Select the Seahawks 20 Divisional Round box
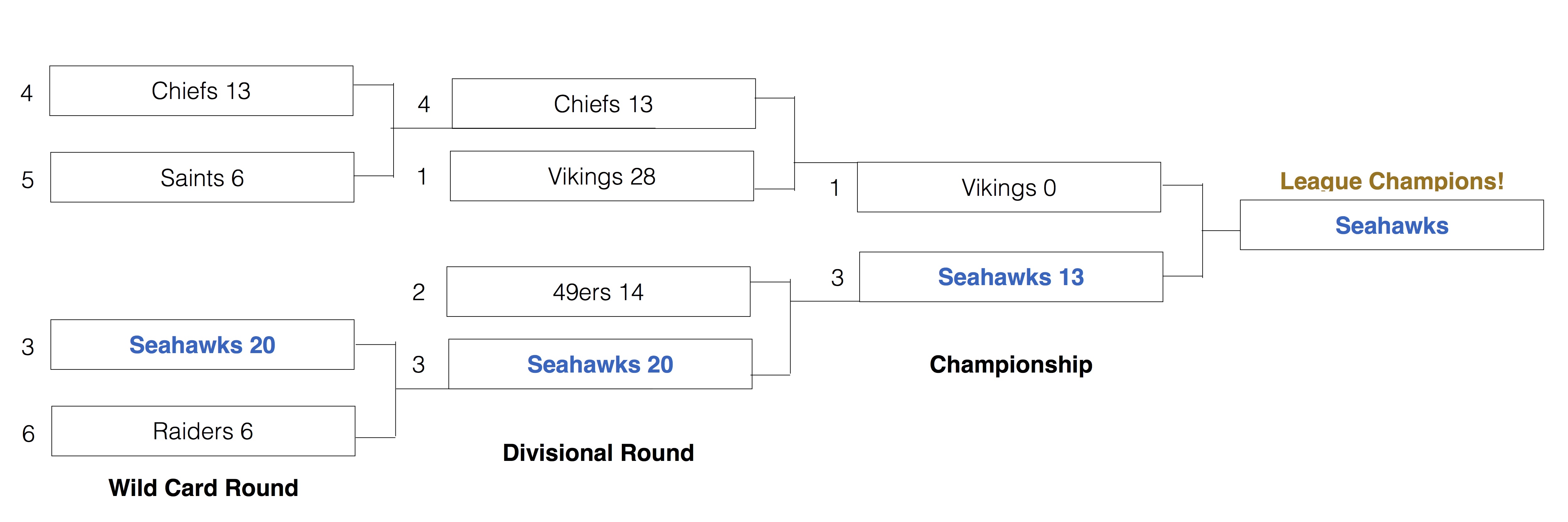1568x522 pixels. [600, 364]
